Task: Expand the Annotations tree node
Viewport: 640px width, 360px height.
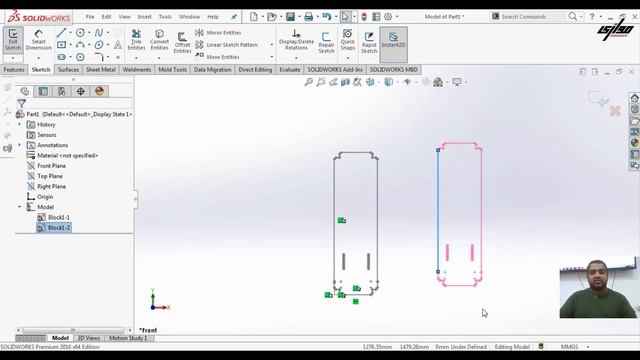Action: coord(19,145)
